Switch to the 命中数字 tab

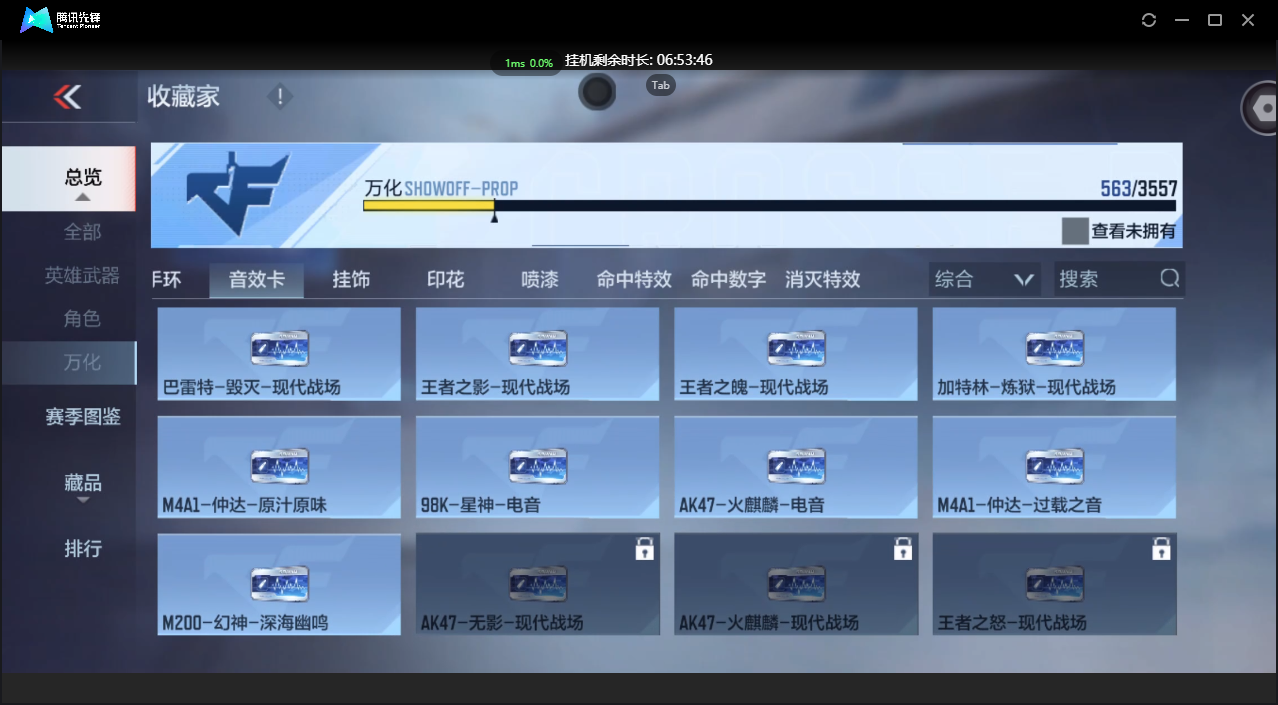(x=728, y=280)
